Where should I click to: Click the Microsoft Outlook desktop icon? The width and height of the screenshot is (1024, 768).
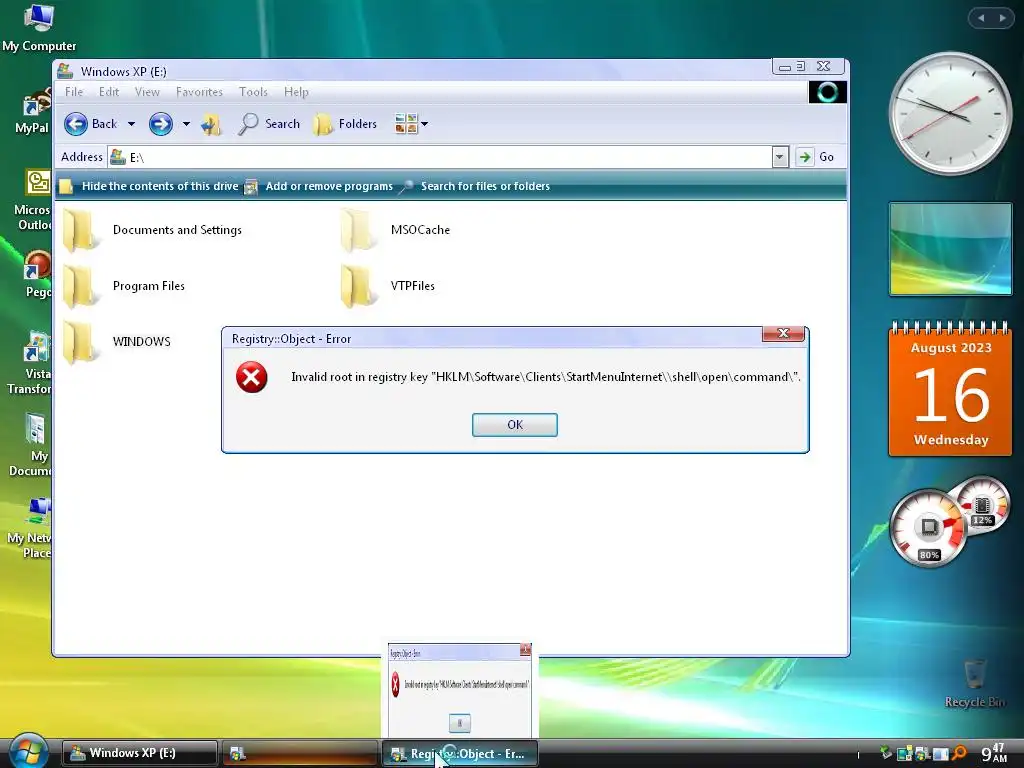pos(34,200)
